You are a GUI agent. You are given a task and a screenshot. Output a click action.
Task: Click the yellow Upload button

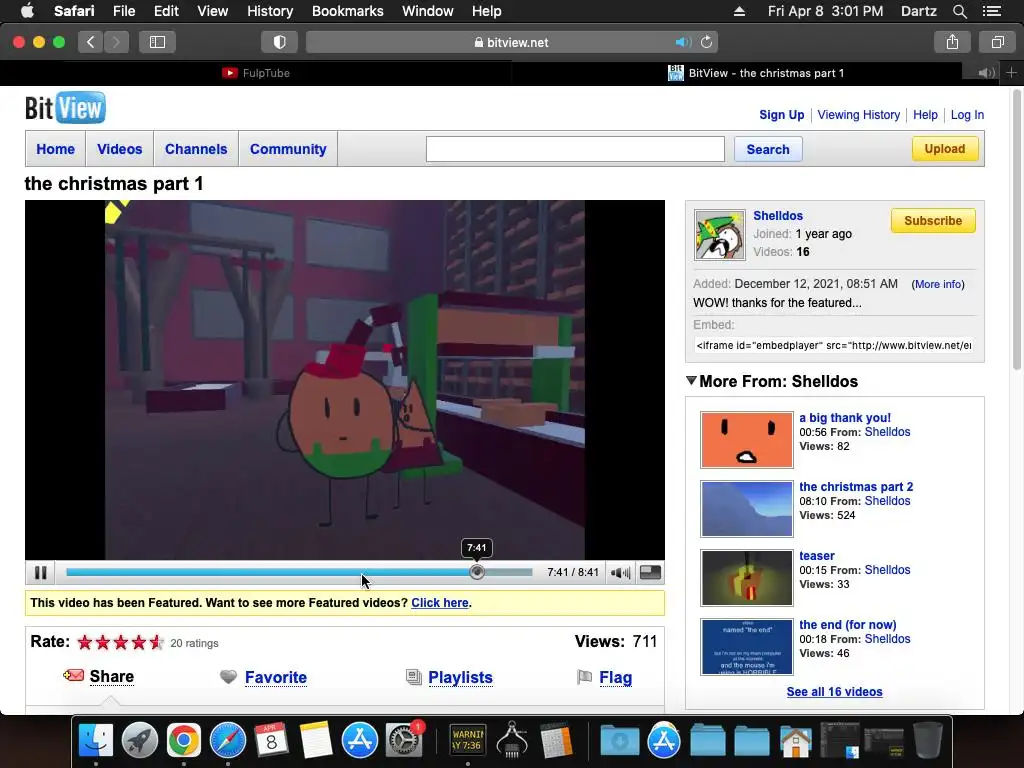click(x=944, y=149)
